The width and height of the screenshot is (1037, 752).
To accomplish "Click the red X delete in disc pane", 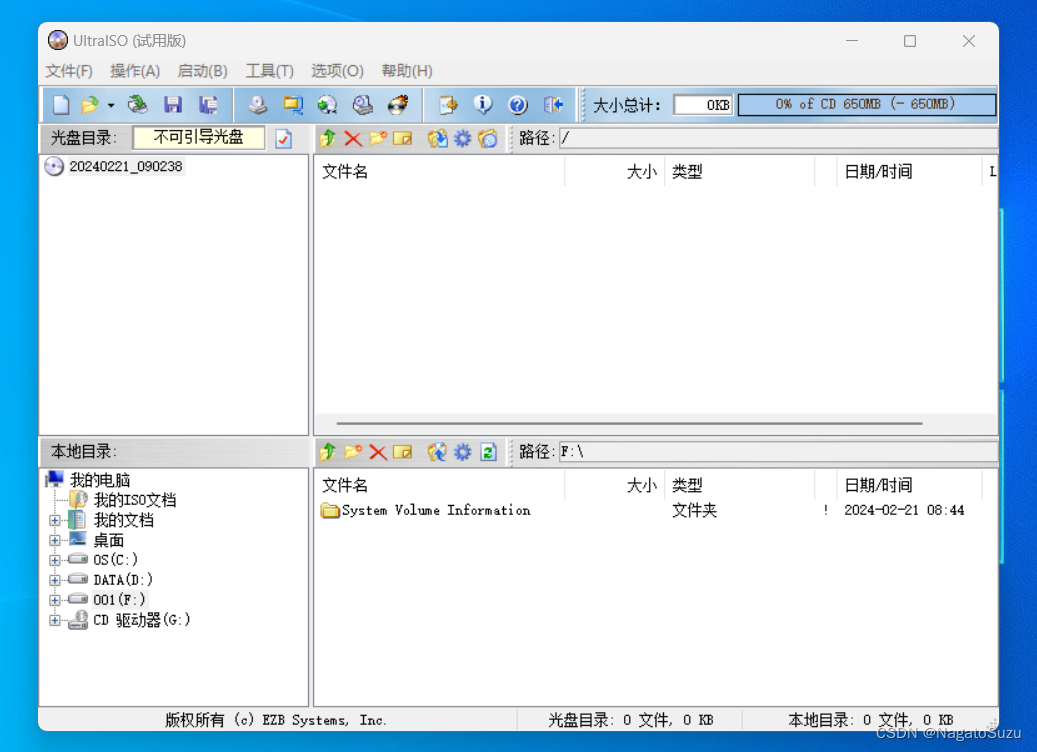I will (x=353, y=138).
